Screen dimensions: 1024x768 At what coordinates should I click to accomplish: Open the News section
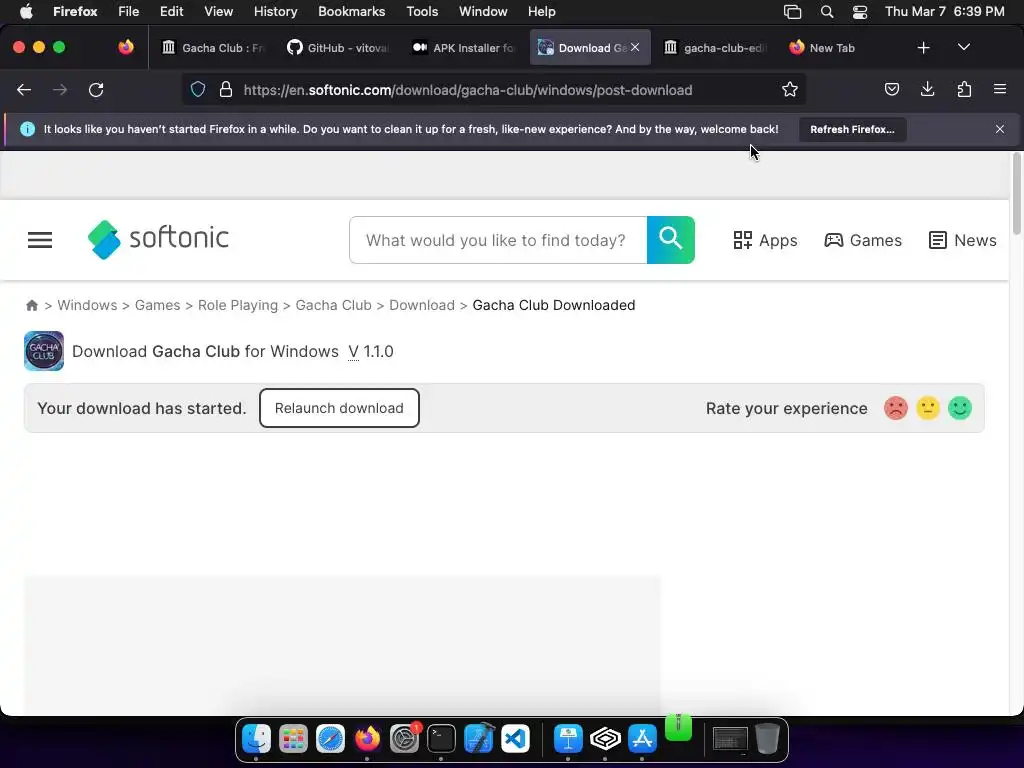click(962, 240)
